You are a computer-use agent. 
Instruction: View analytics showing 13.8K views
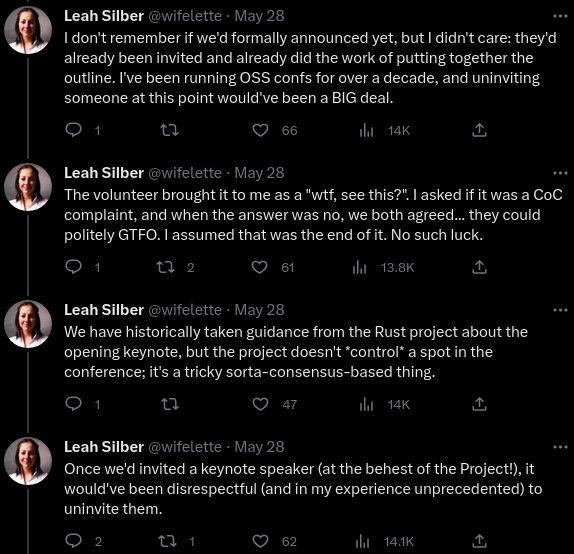(x=383, y=268)
